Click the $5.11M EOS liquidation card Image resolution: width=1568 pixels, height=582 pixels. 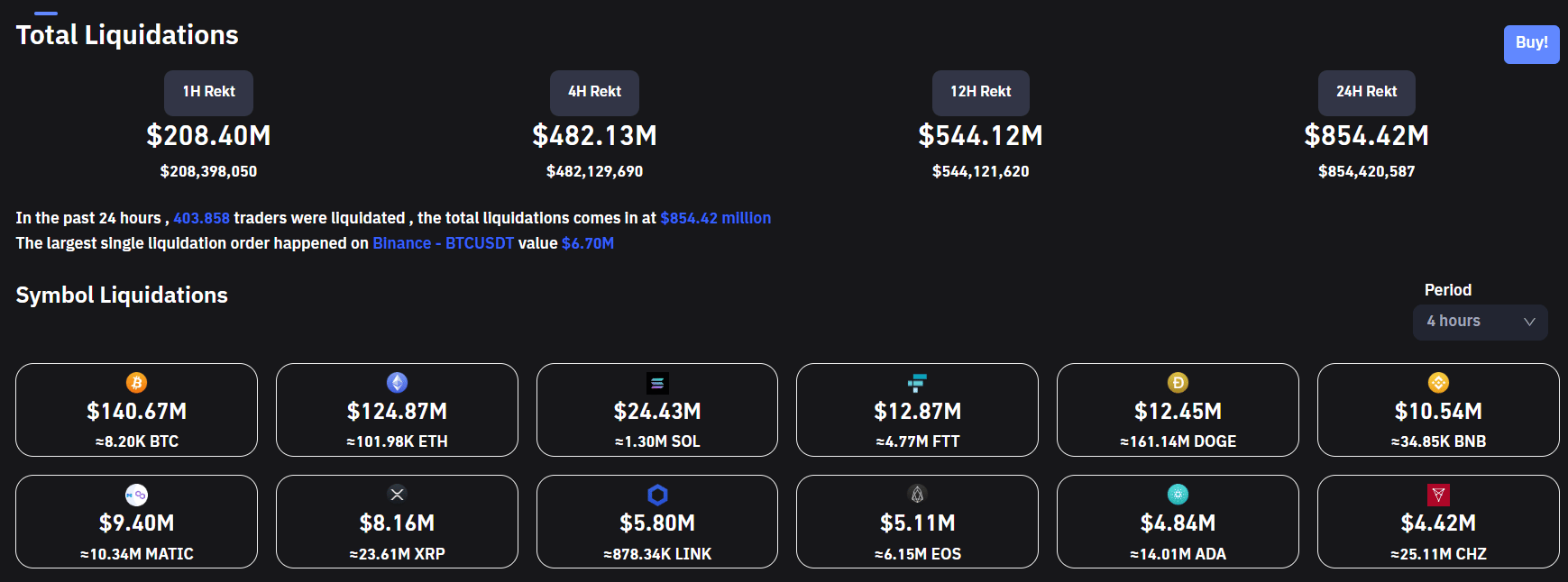[917, 523]
